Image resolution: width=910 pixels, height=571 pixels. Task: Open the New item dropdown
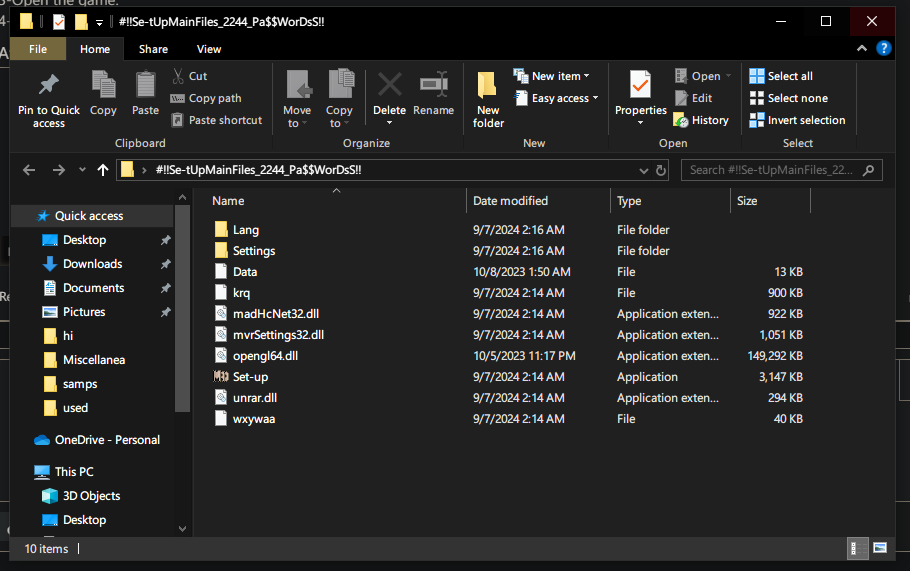pyautogui.click(x=551, y=76)
